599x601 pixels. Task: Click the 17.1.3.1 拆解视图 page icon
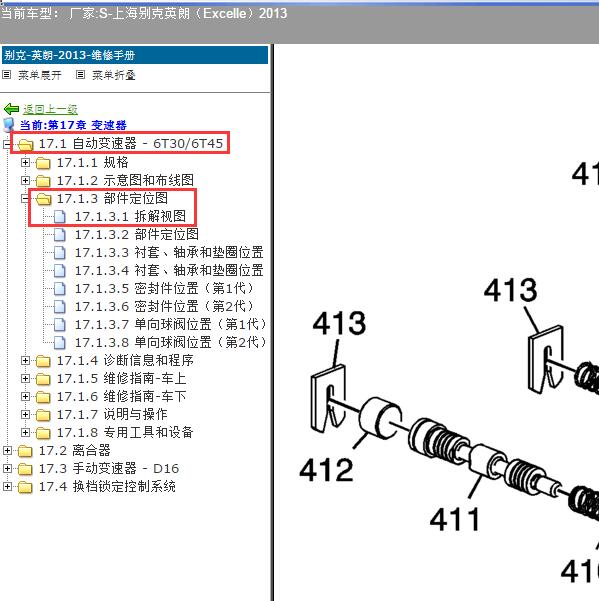pos(59,217)
